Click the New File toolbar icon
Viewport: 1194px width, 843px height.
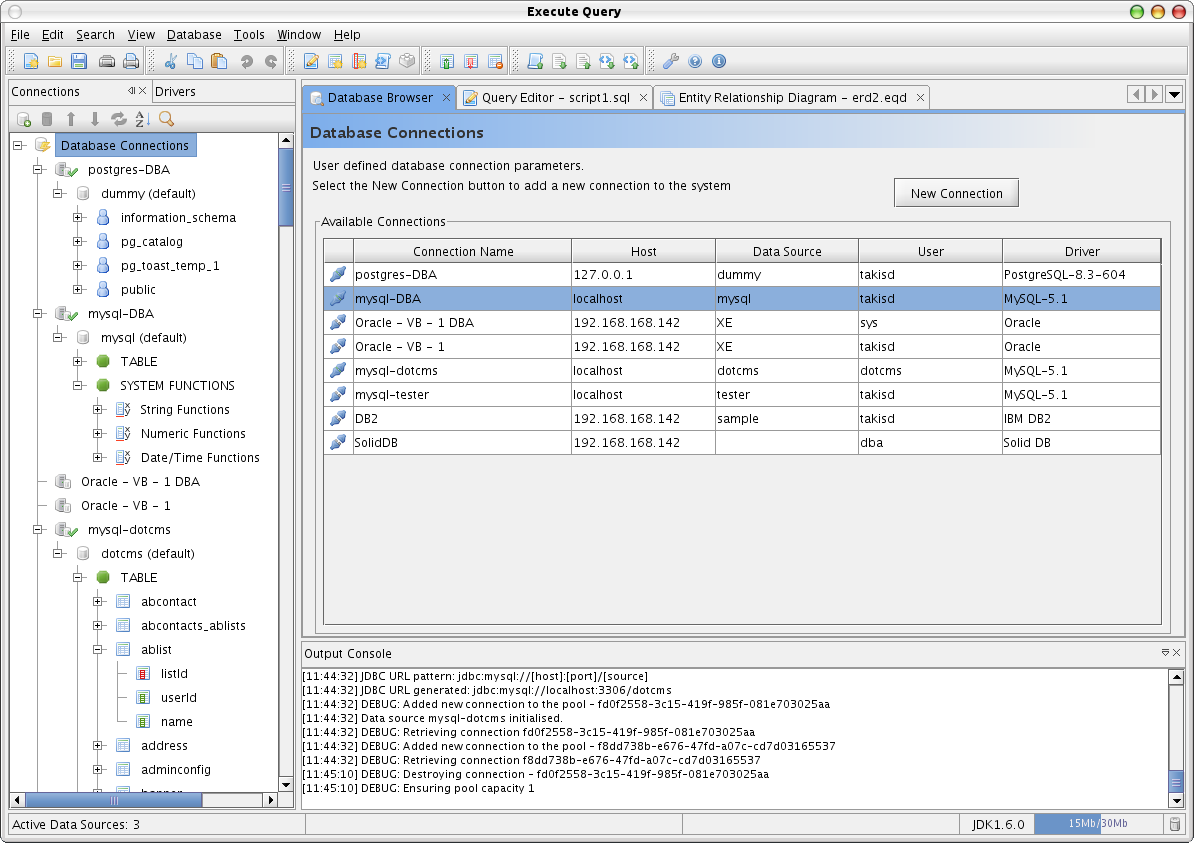[x=31, y=62]
